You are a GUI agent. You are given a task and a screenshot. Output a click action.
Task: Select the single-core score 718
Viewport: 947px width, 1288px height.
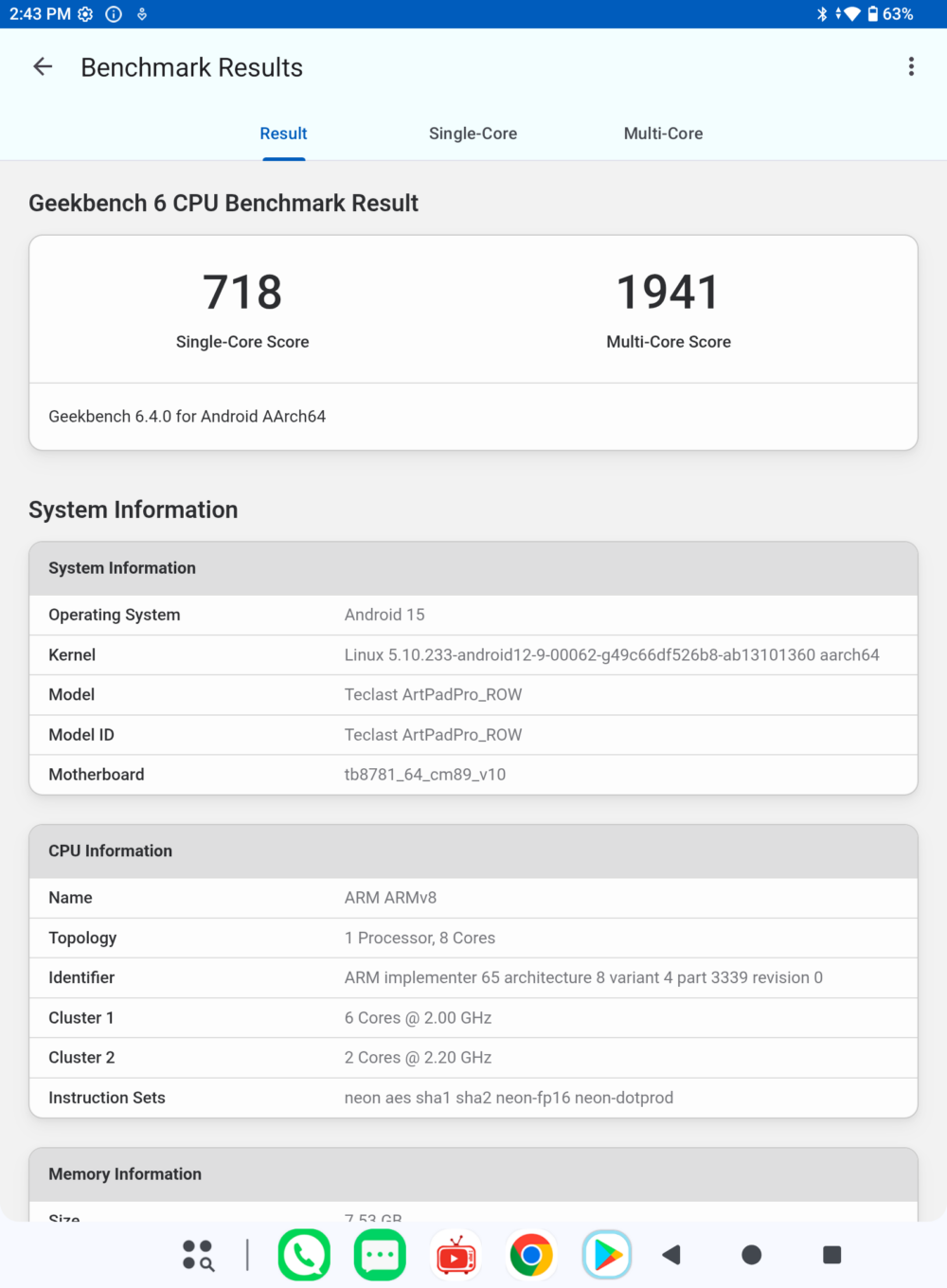click(x=242, y=292)
